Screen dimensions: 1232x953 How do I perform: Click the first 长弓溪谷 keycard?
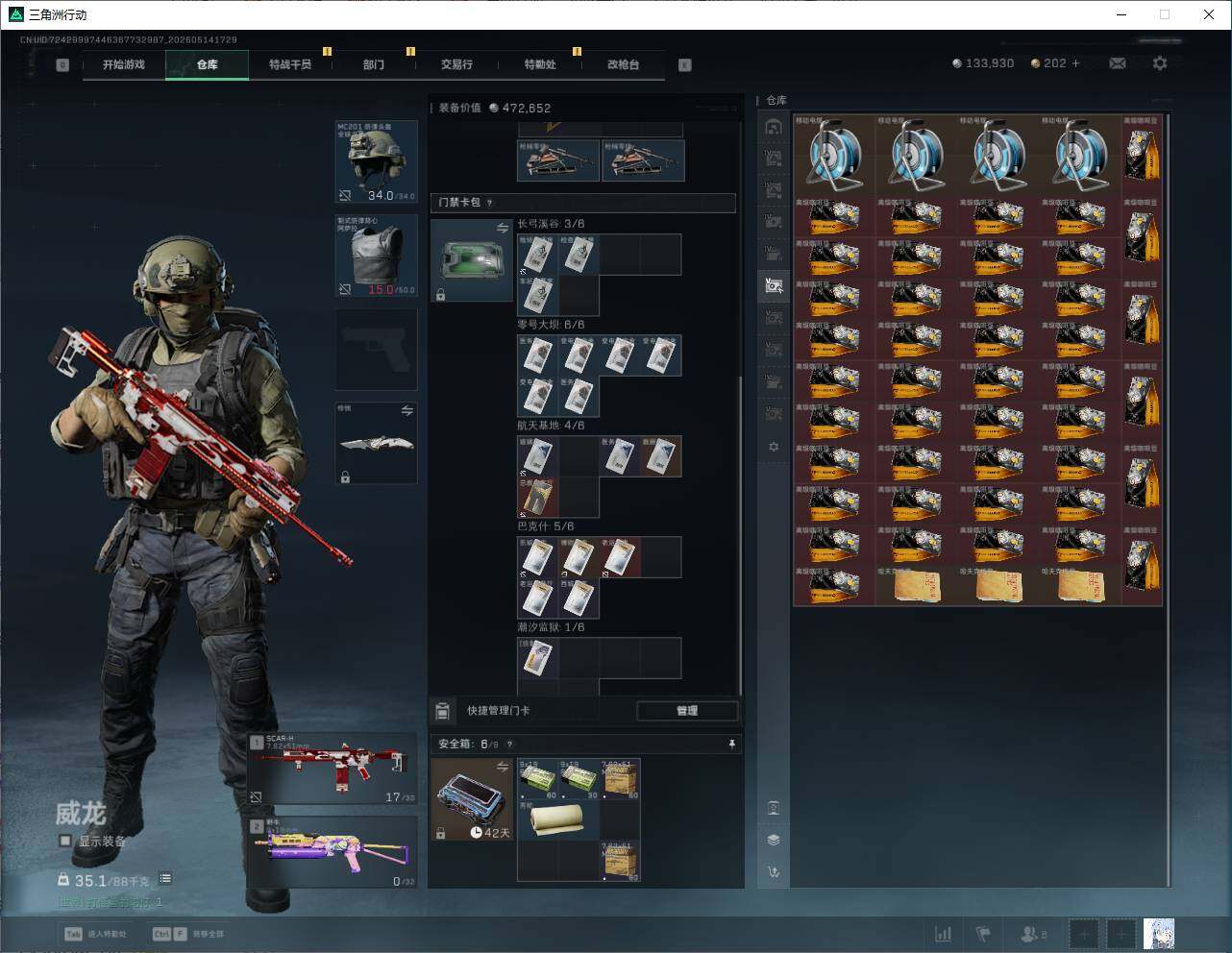[x=538, y=255]
